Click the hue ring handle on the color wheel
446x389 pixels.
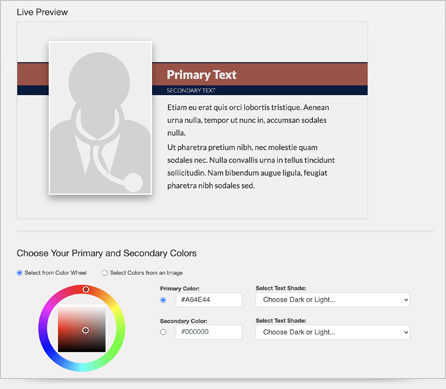[x=86, y=289]
